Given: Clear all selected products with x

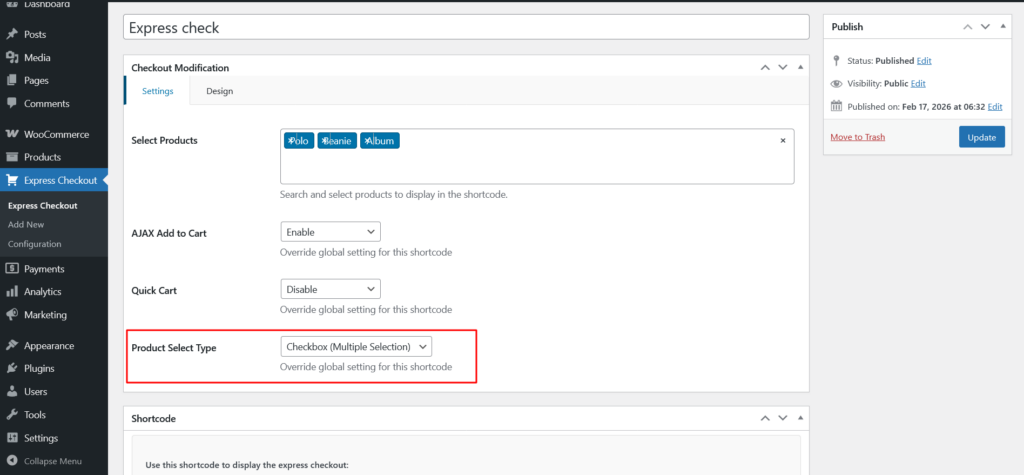Looking at the screenshot, I should click(783, 141).
